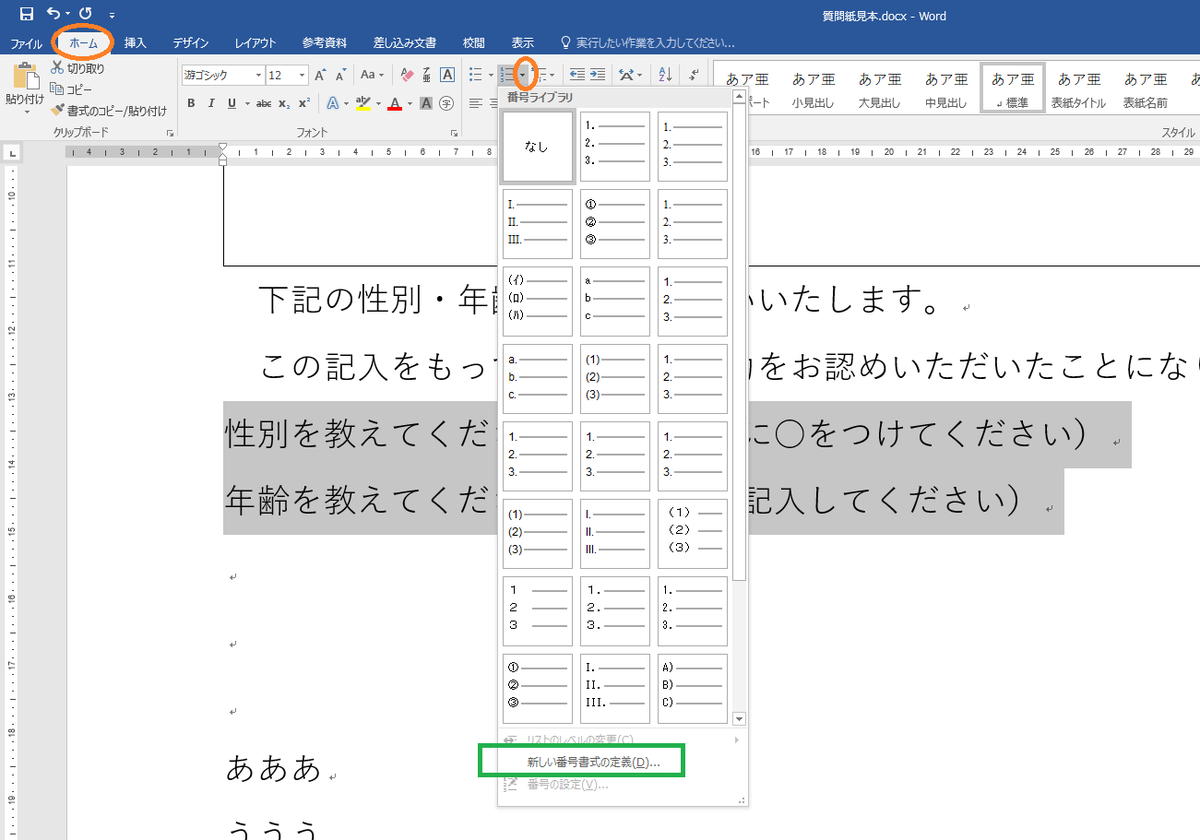Open the ファイル tab
Screen dimensions: 1200x840
click(x=26, y=43)
